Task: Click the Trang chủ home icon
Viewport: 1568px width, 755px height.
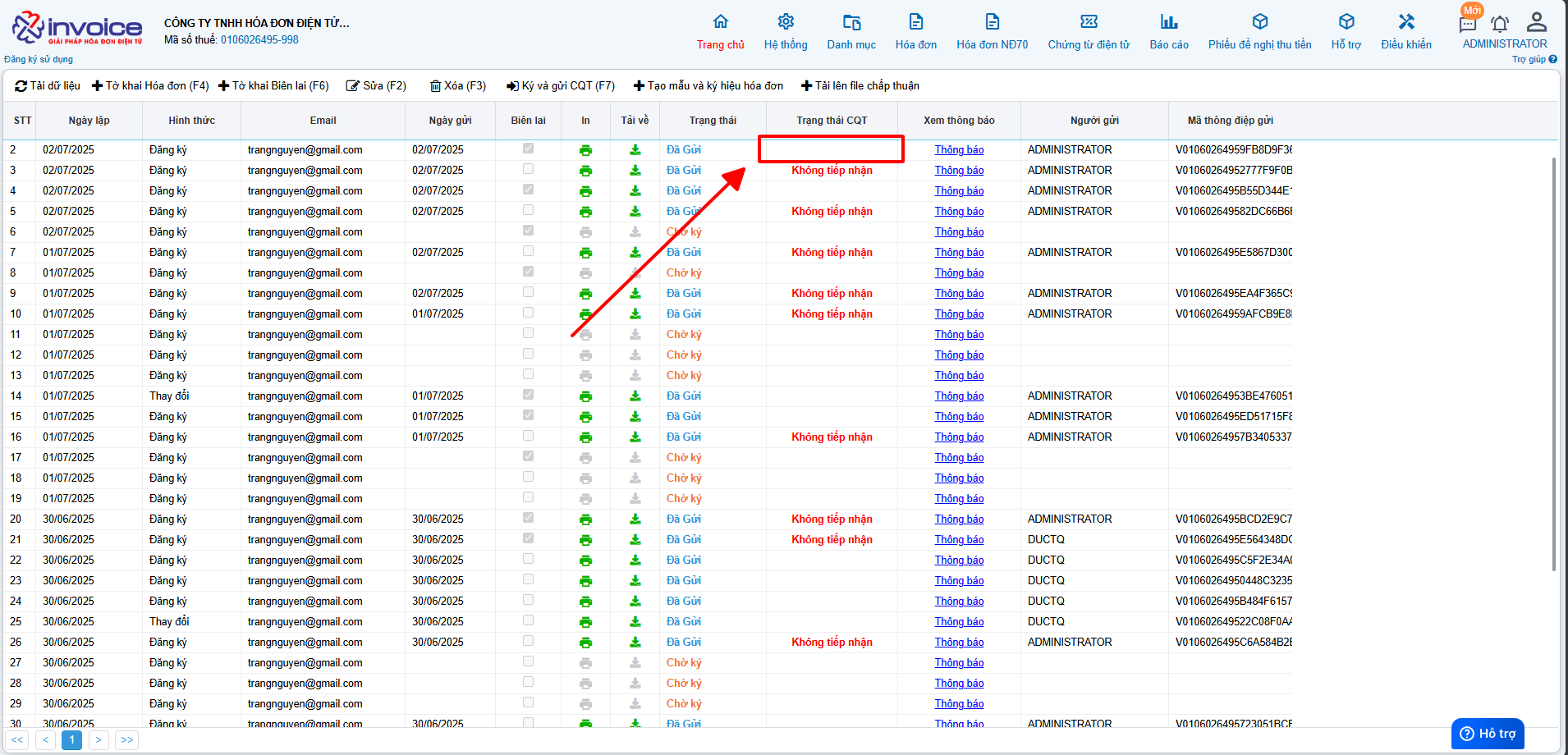Action: pyautogui.click(x=721, y=21)
